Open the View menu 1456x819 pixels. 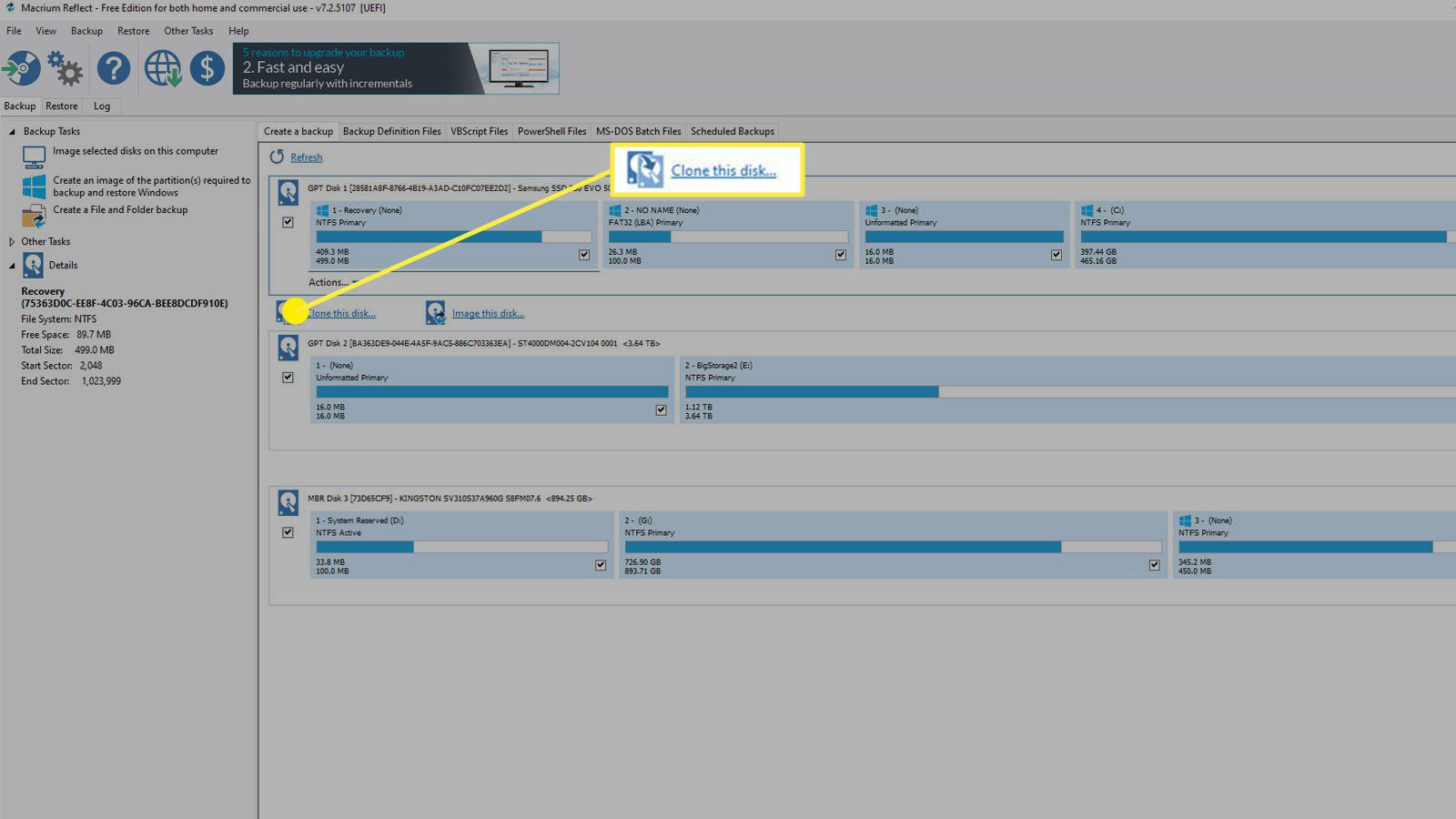coord(45,31)
